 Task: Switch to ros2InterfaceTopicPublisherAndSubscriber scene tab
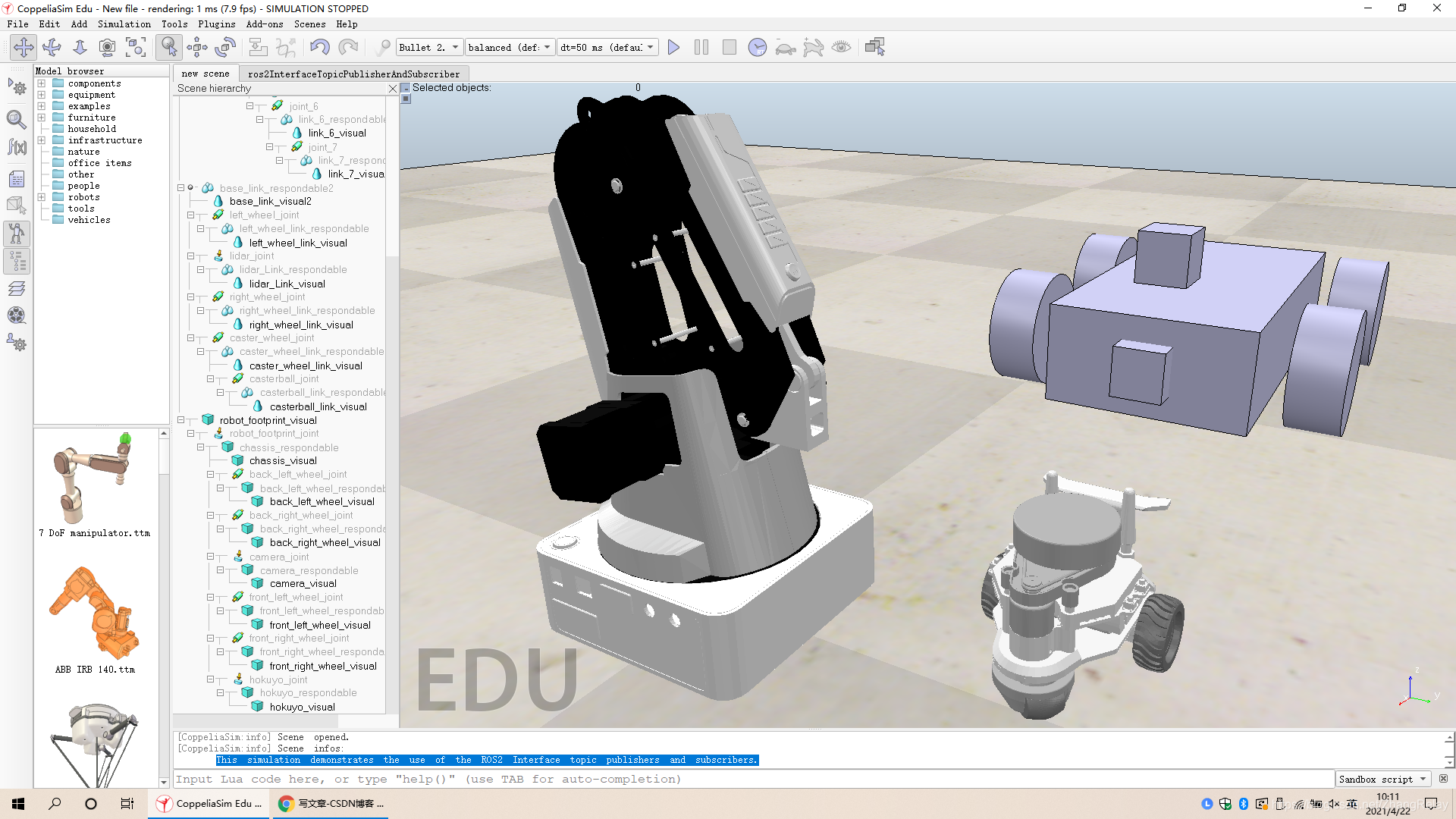[353, 74]
